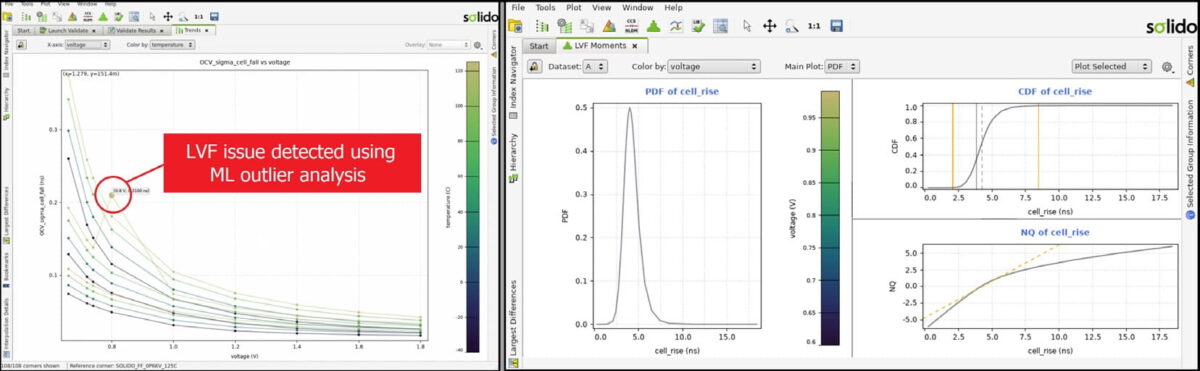This screenshot has height=371, width=1200.
Task: Select the pan (four-arrow) tool in the right window
Action: click(x=769, y=26)
